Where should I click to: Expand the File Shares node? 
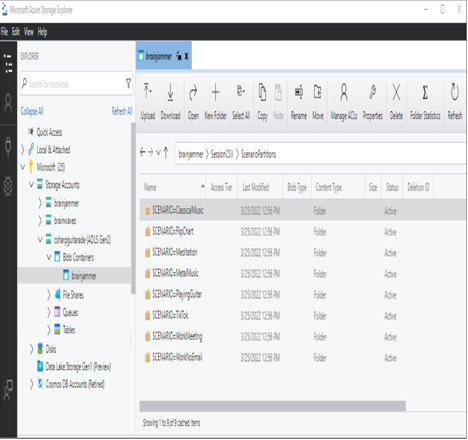point(49,295)
